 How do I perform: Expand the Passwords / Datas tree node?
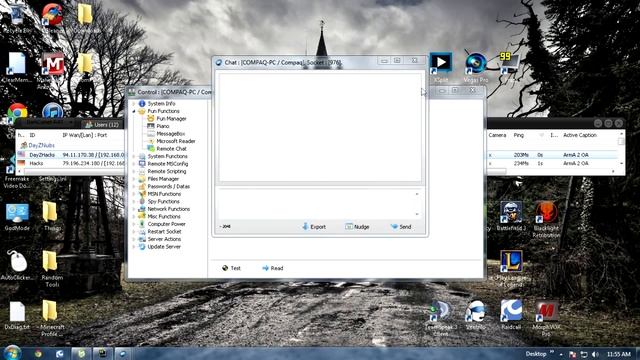pos(133,187)
